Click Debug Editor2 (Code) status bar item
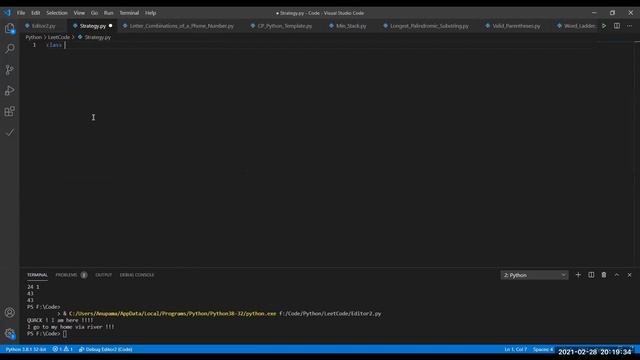This screenshot has height=360, width=640. tap(105, 349)
